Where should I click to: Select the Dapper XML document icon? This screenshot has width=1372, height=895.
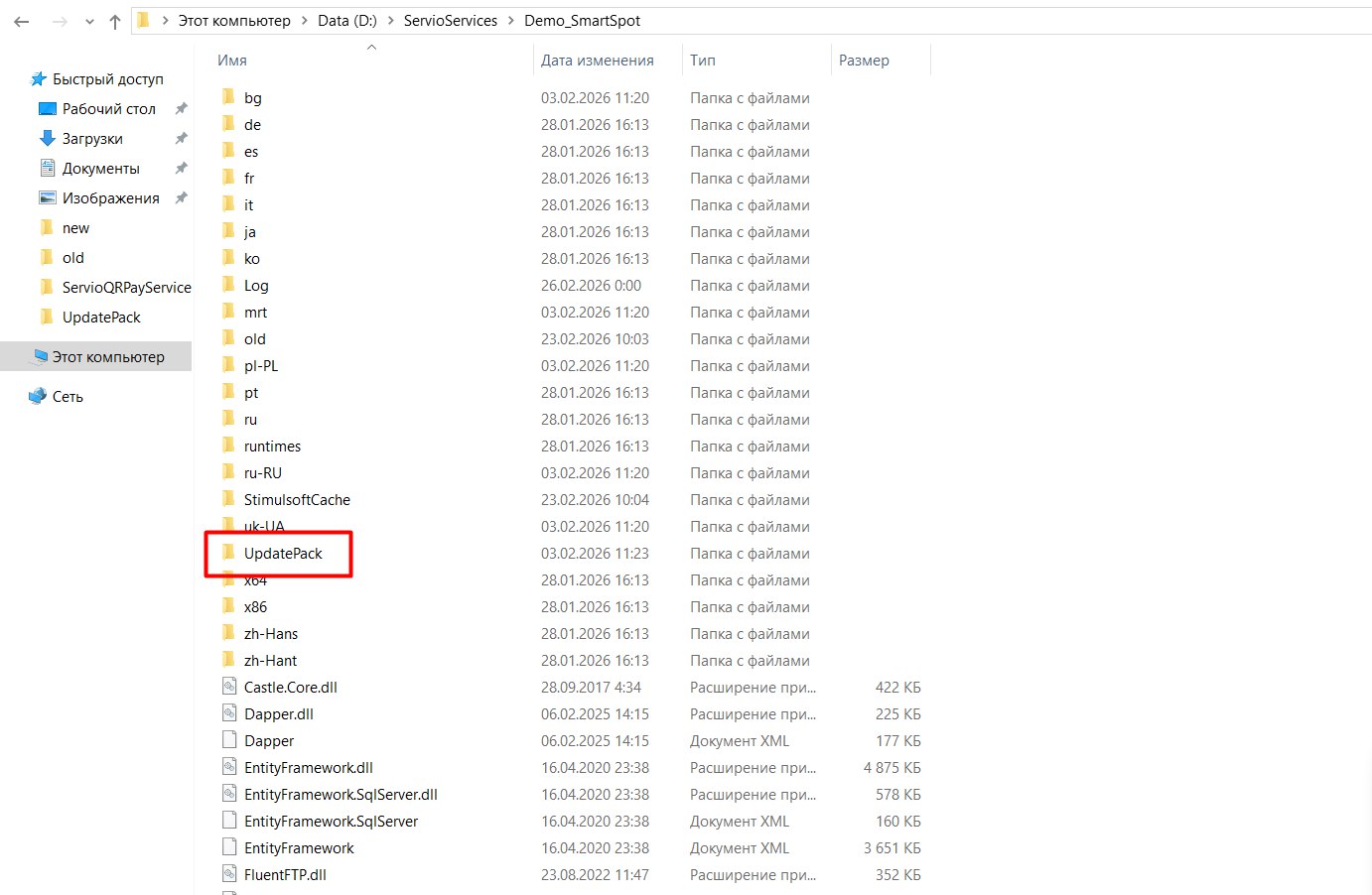tap(229, 740)
